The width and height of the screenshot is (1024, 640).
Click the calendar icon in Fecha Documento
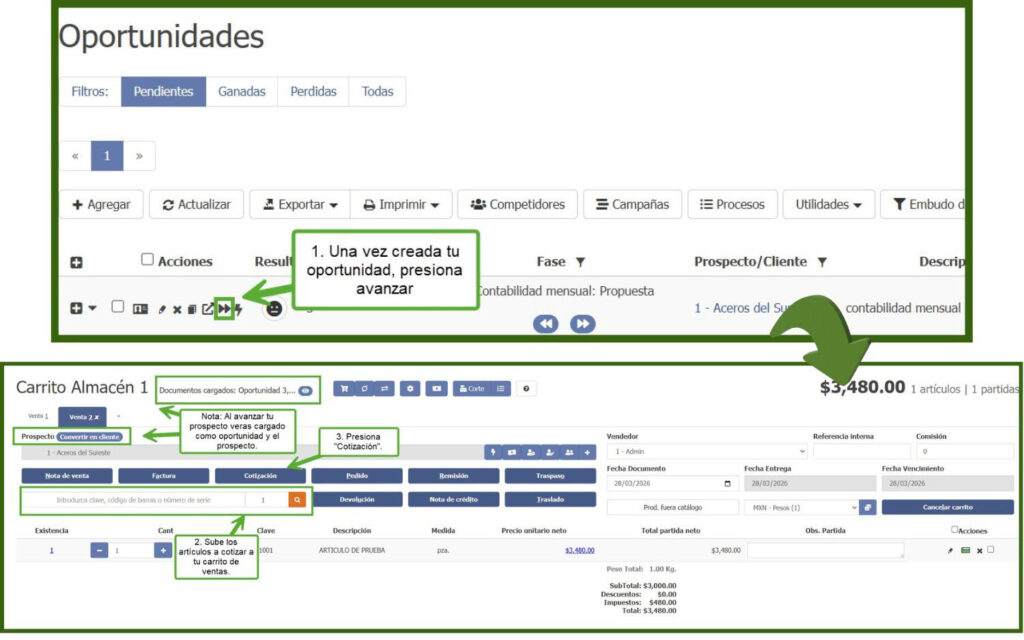[x=727, y=483]
